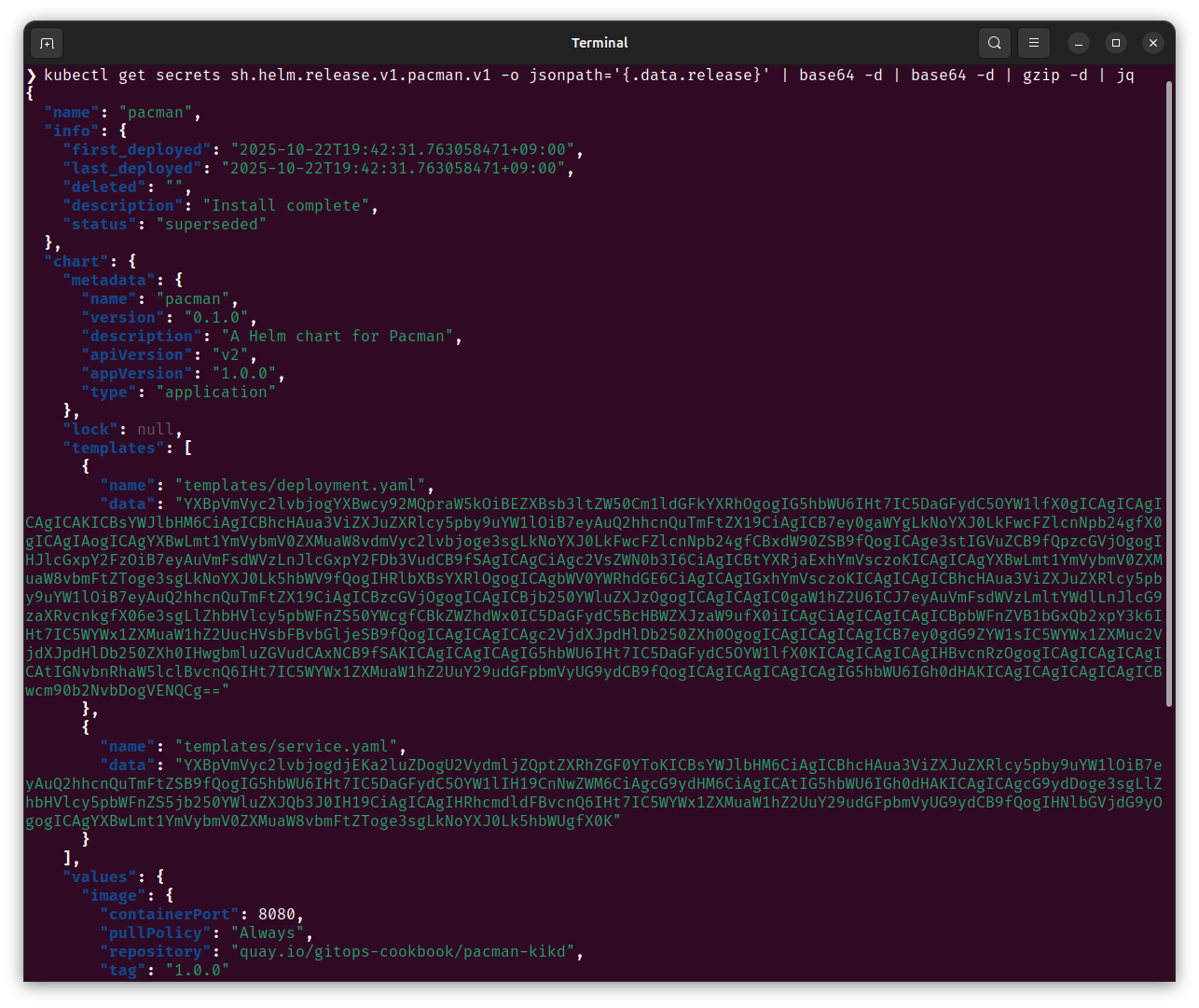The image size is (1199, 1008).
Task: Click the gzip -d part of the command
Action: tap(1055, 75)
